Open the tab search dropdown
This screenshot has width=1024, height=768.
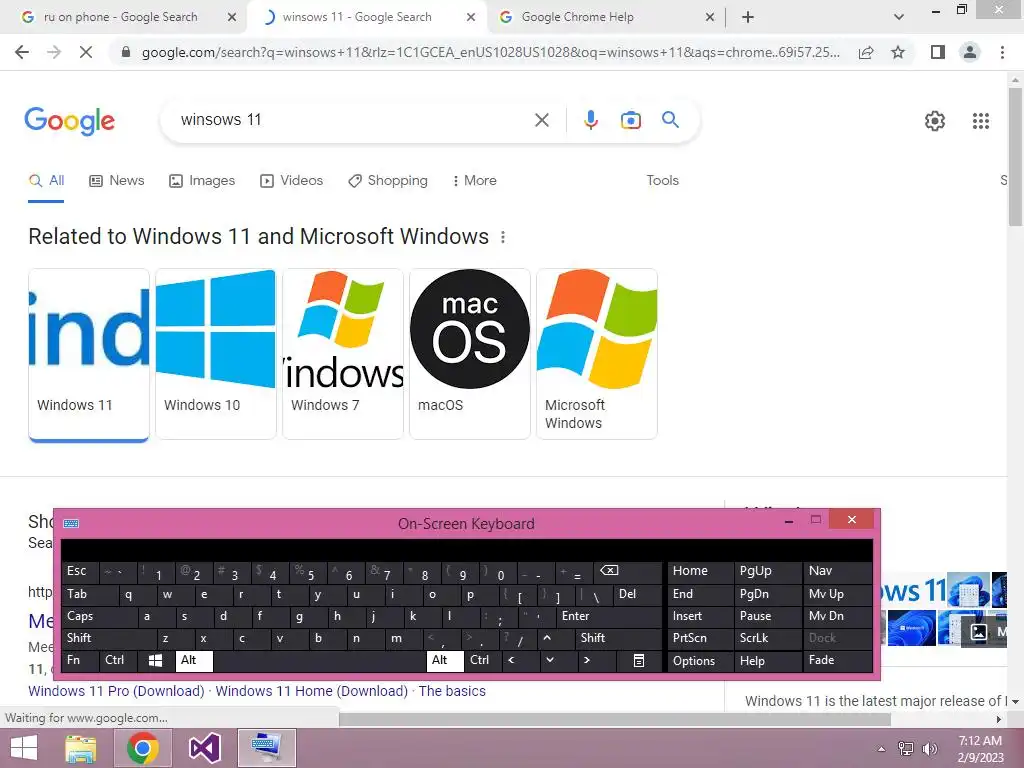coord(899,17)
